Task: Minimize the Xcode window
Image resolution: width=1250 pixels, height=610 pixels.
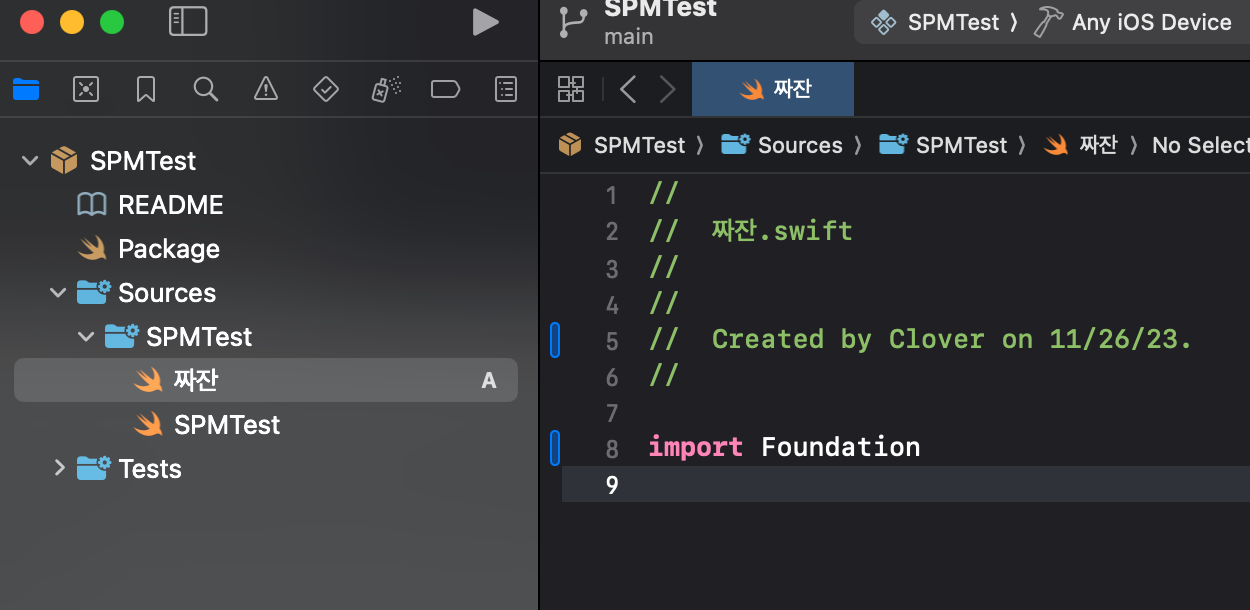Action: click(x=72, y=22)
